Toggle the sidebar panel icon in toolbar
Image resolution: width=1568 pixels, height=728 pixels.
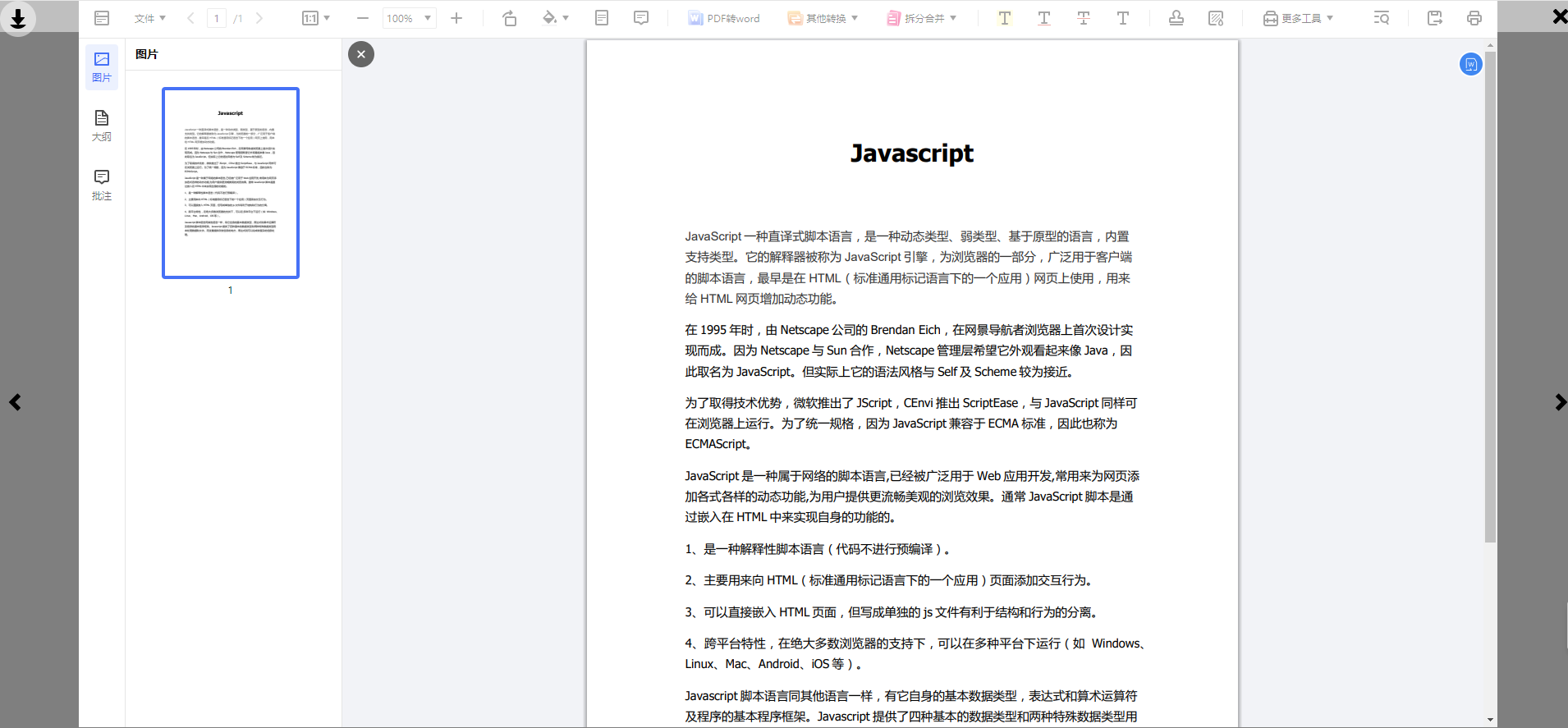tap(102, 18)
